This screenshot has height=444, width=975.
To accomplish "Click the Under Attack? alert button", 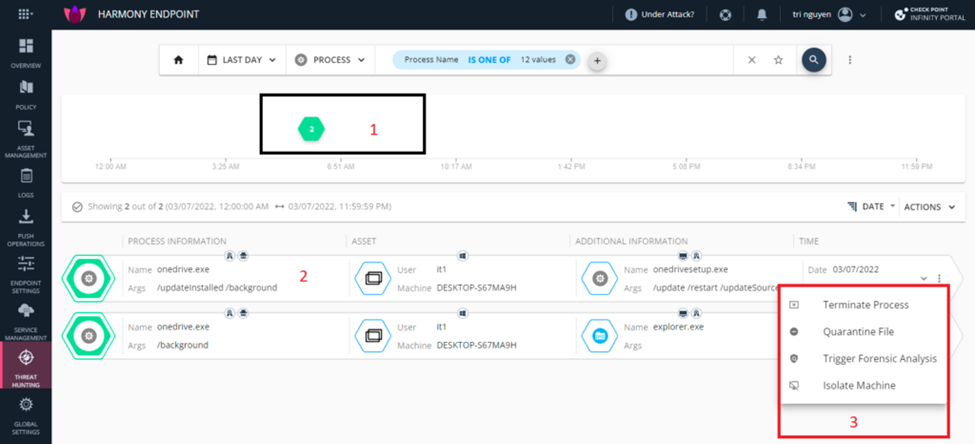I will pos(659,14).
